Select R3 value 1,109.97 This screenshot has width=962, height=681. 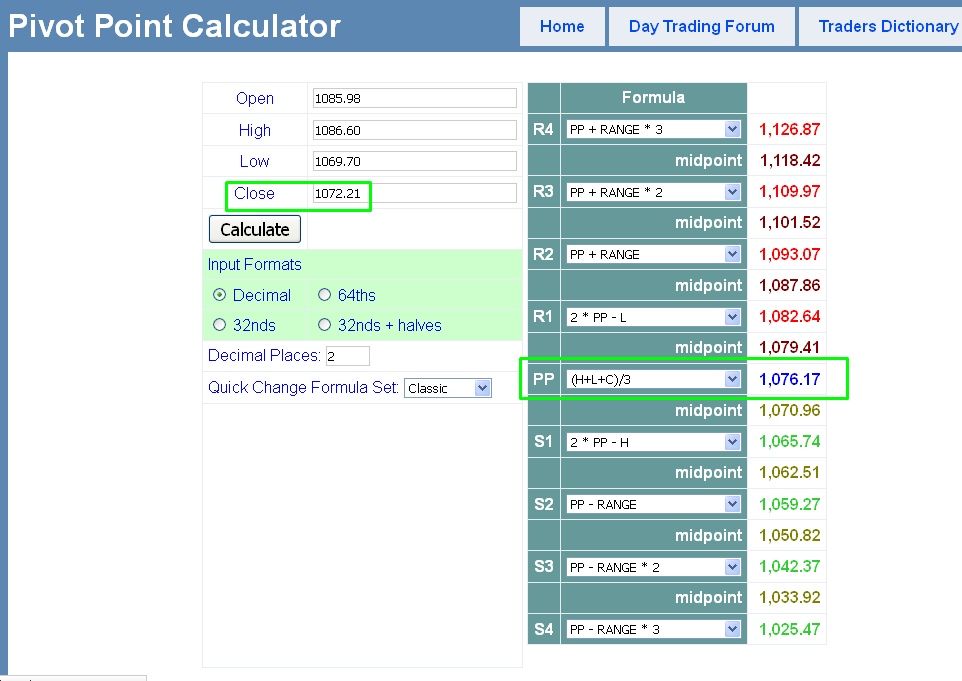[790, 191]
